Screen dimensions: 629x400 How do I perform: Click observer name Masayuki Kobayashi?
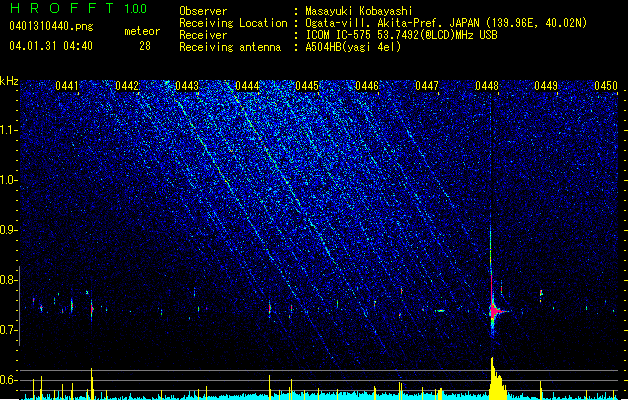359,11
